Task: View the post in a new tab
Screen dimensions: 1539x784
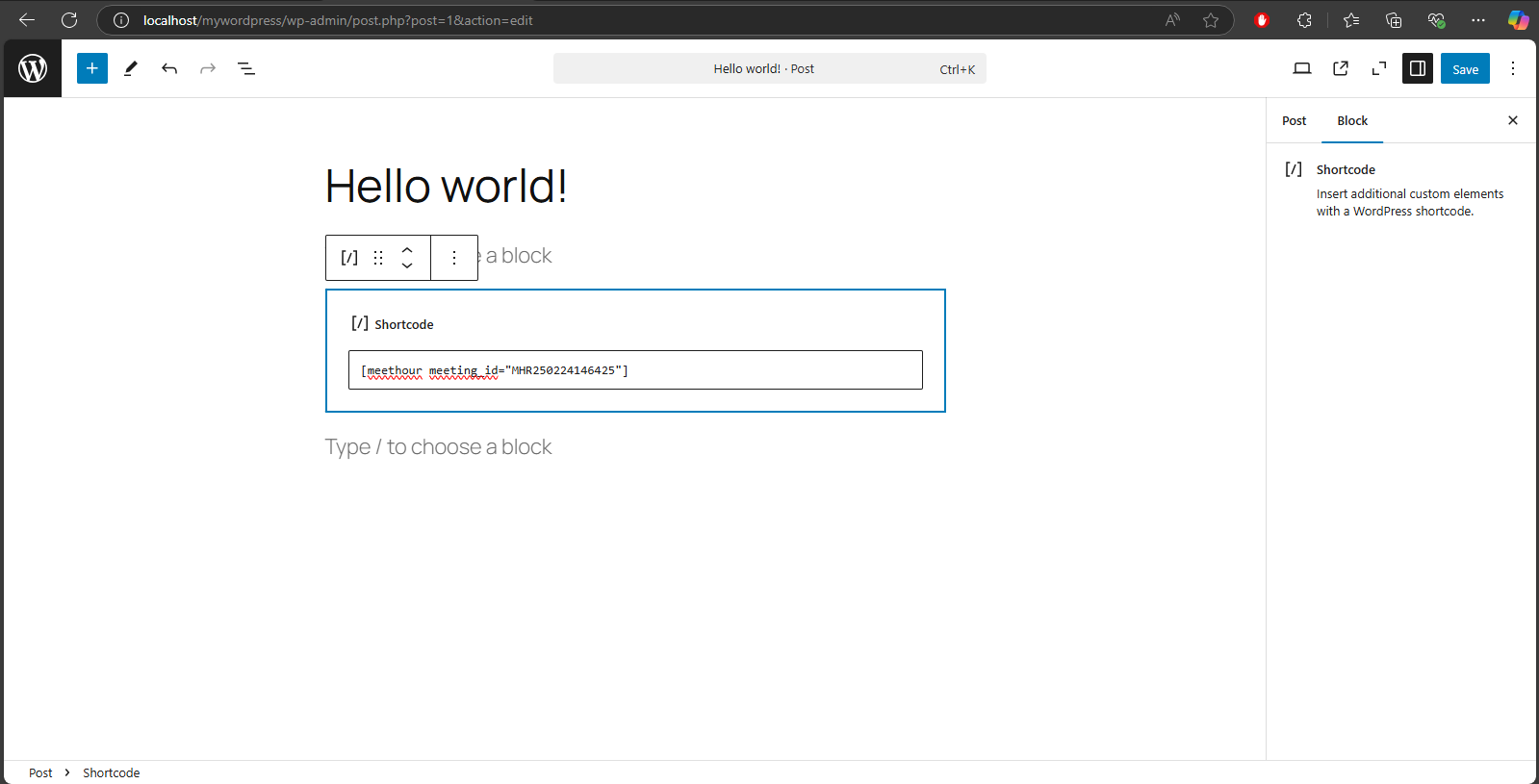Action: [x=1341, y=68]
